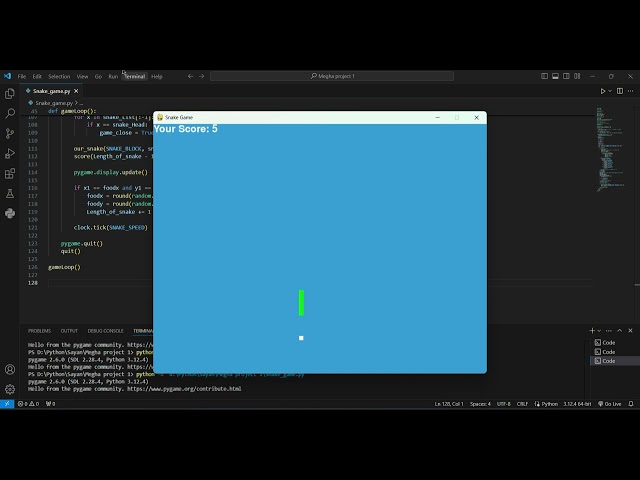Toggle the primary side bar layout

[544, 76]
